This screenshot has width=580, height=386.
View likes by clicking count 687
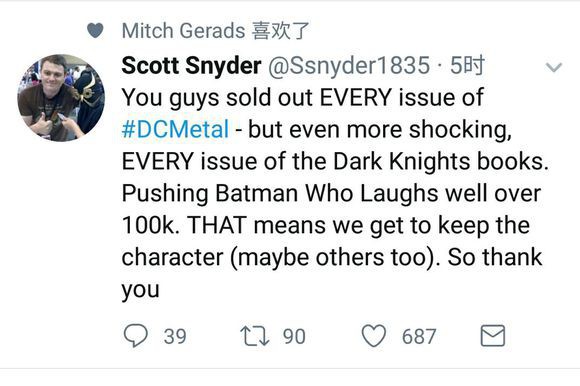(x=419, y=336)
